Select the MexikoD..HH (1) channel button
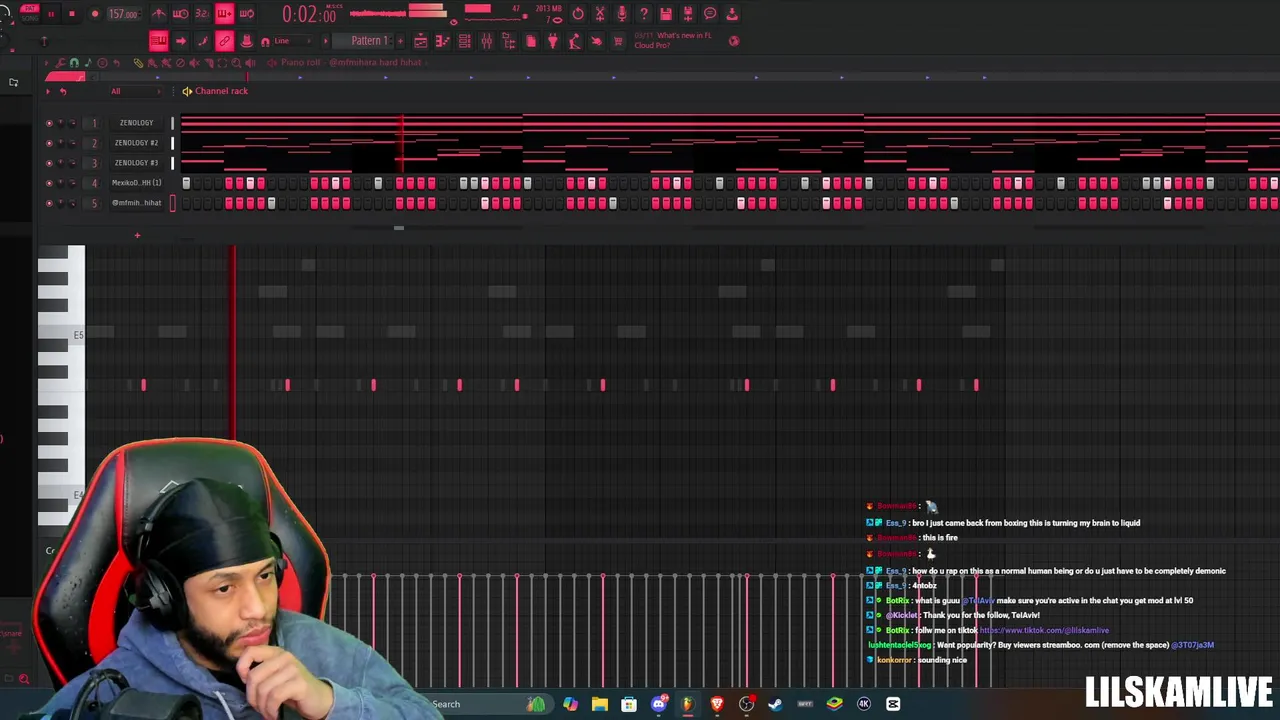The height and width of the screenshot is (720, 1280). click(136, 183)
